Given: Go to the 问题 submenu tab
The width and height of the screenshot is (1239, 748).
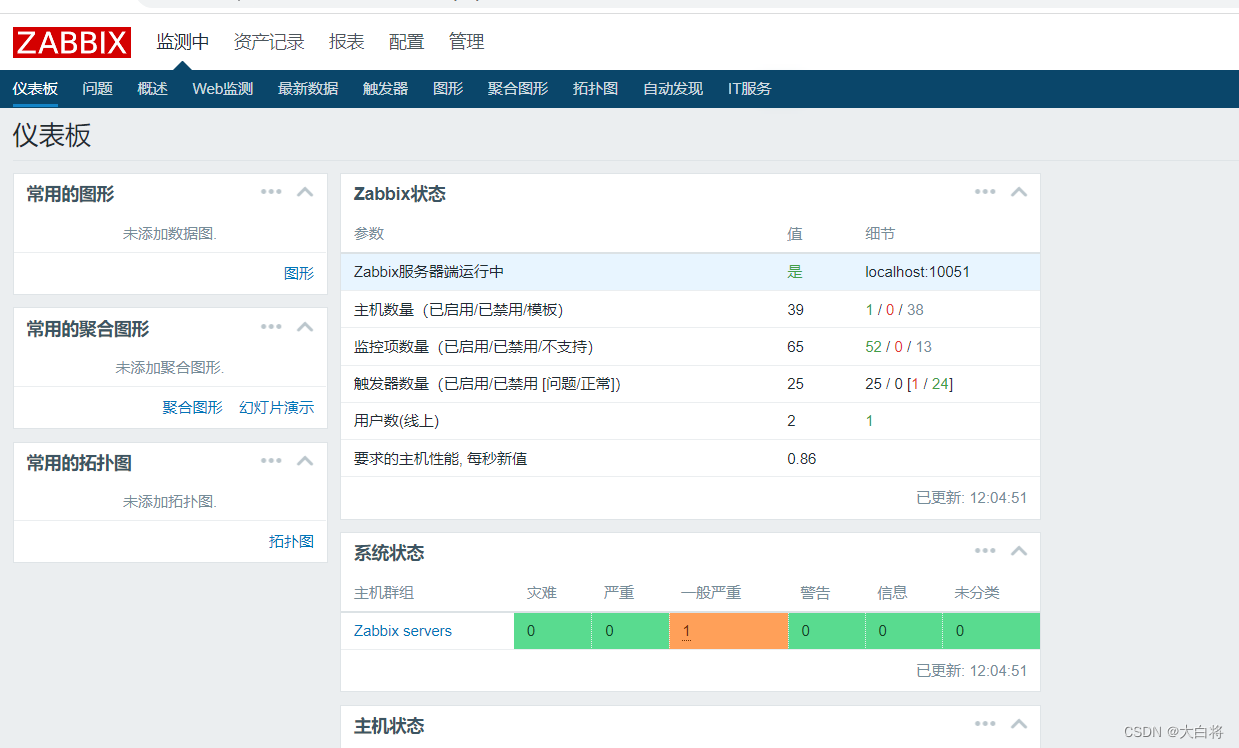Looking at the screenshot, I should click(98, 89).
